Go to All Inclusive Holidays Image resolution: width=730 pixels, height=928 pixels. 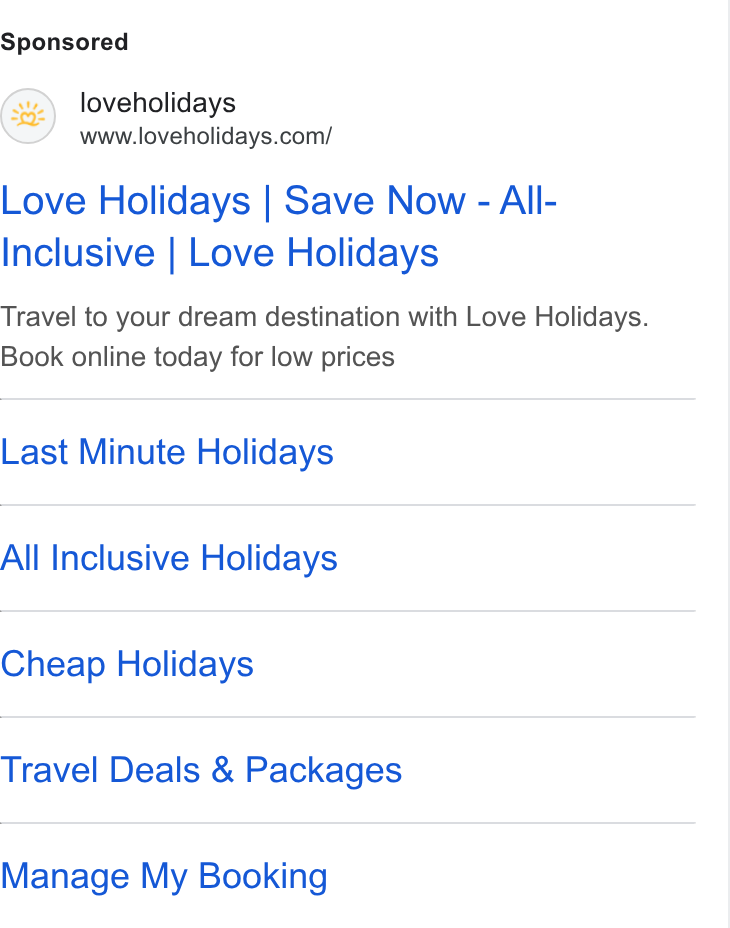pyautogui.click(x=169, y=558)
